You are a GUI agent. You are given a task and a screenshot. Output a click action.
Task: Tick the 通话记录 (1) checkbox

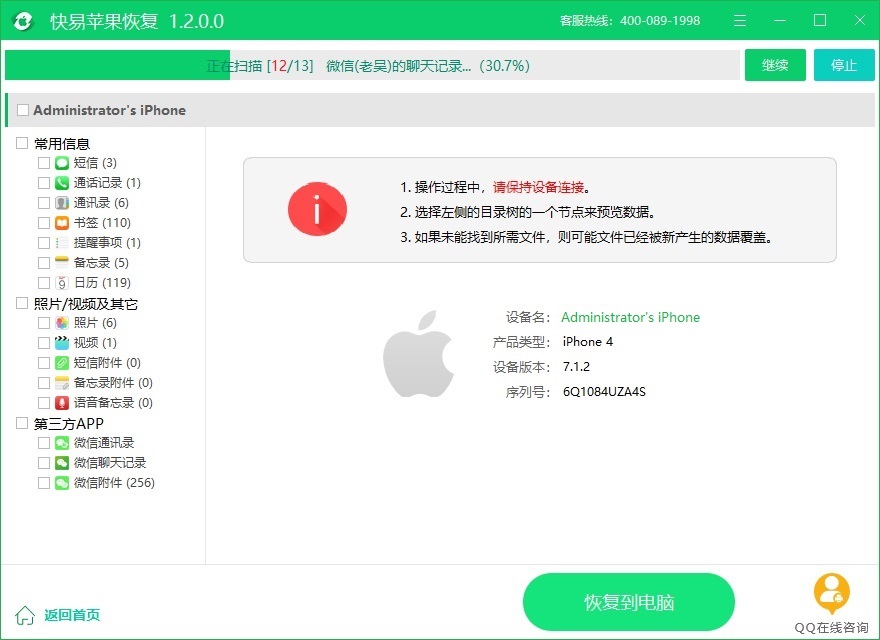(x=44, y=183)
